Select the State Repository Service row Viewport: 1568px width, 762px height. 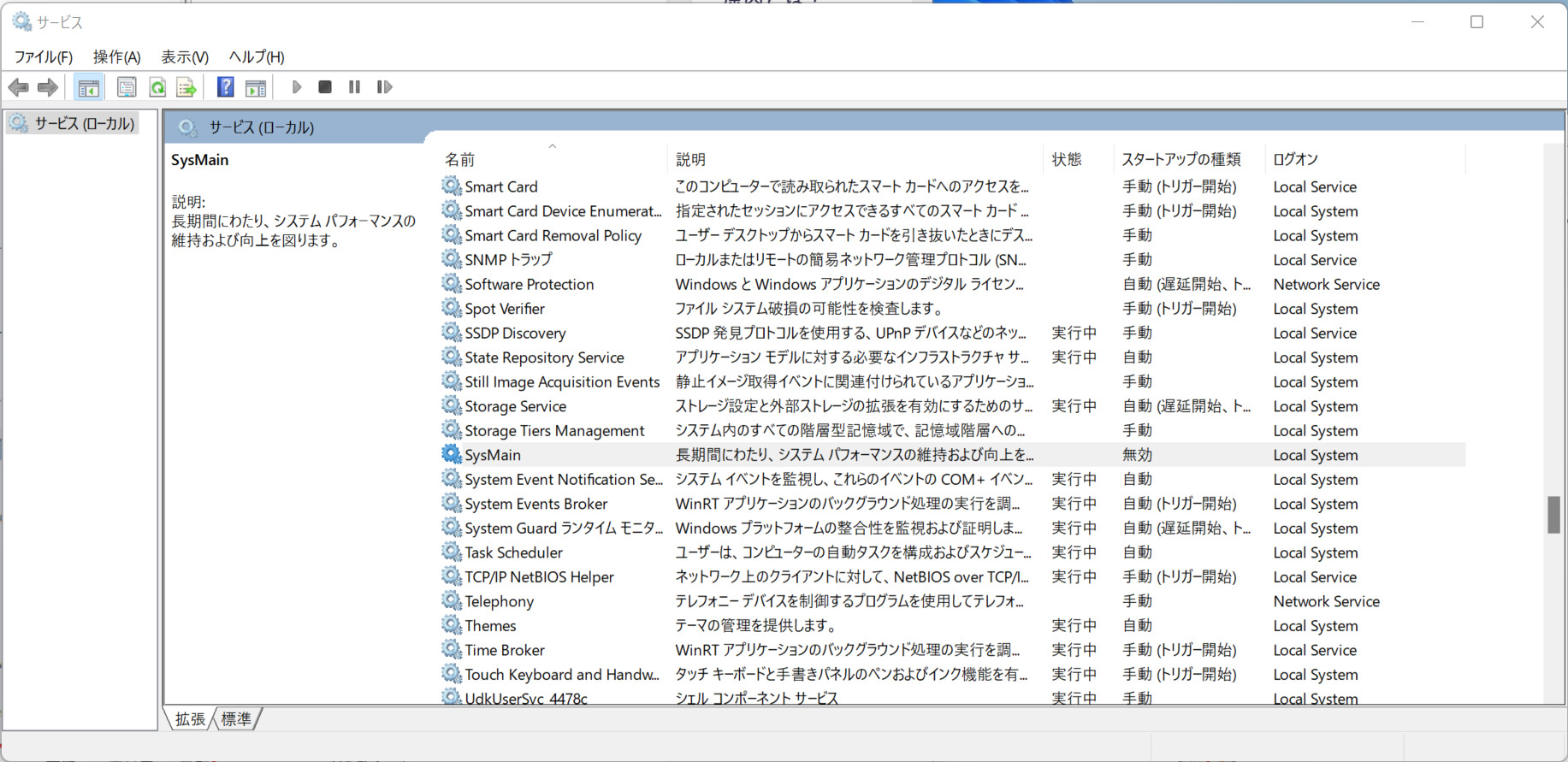[952, 357]
